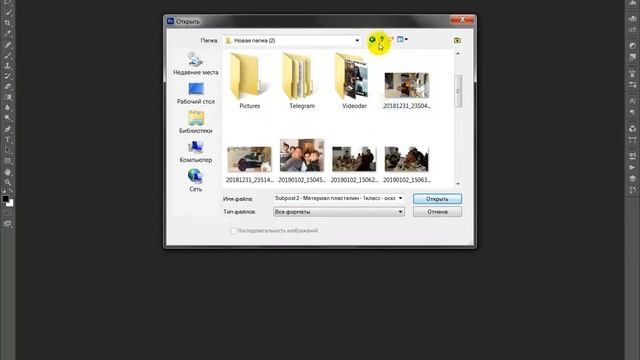This screenshot has height=360, width=640.
Task: Select the Clone Stamp tool
Action: [x=7, y=65]
